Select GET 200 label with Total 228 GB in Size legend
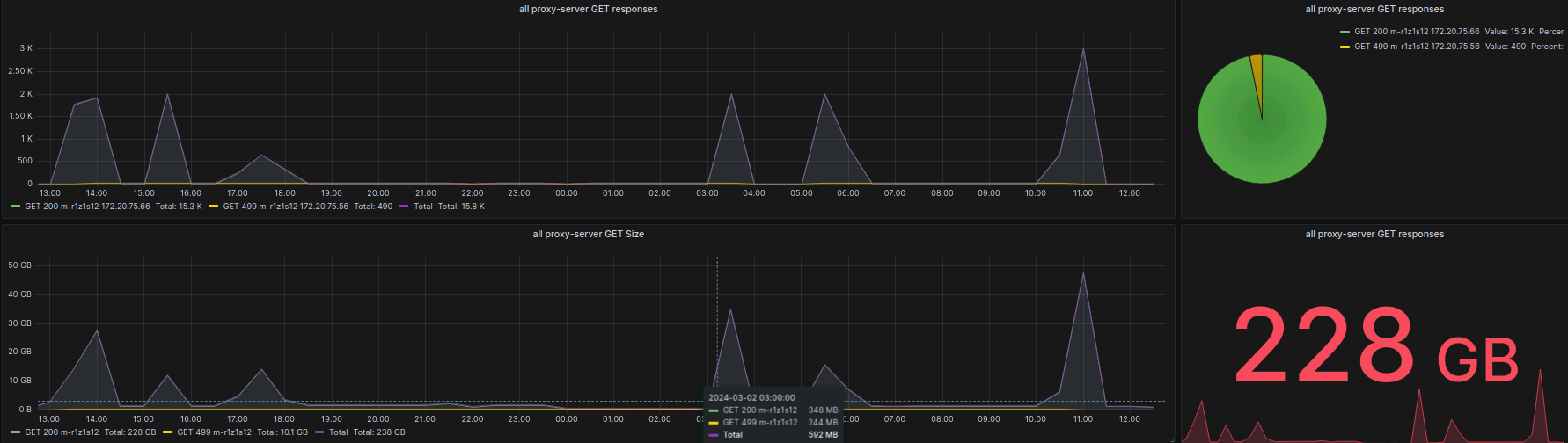This screenshot has height=443, width=1568. pyautogui.click(x=62, y=432)
